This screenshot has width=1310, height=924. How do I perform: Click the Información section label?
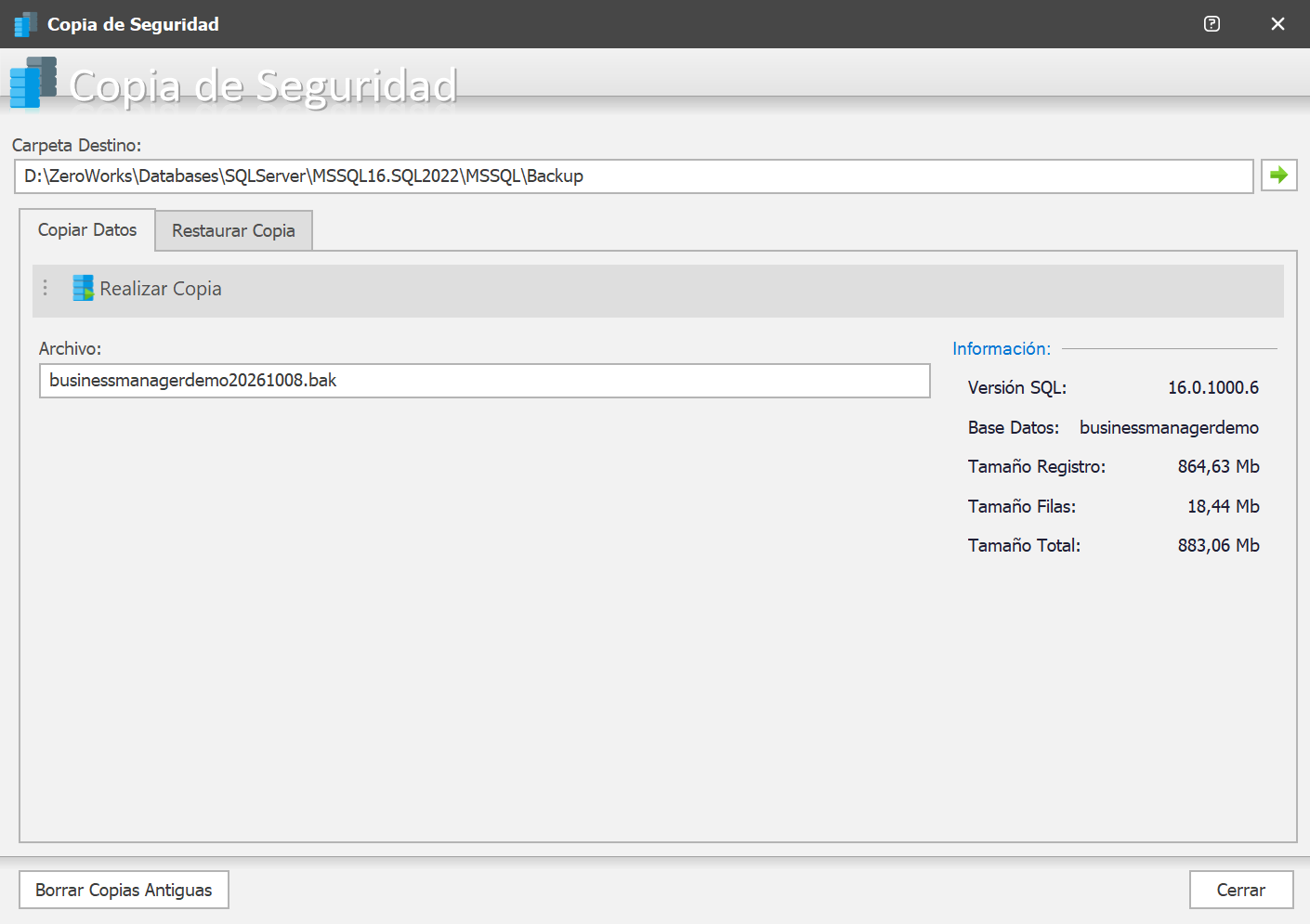1002,349
